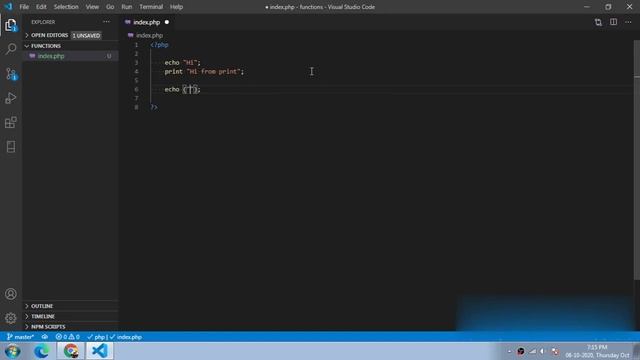Click the sixth activity bar icon below Extensions
This screenshot has height=360, width=640.
coord(11,147)
